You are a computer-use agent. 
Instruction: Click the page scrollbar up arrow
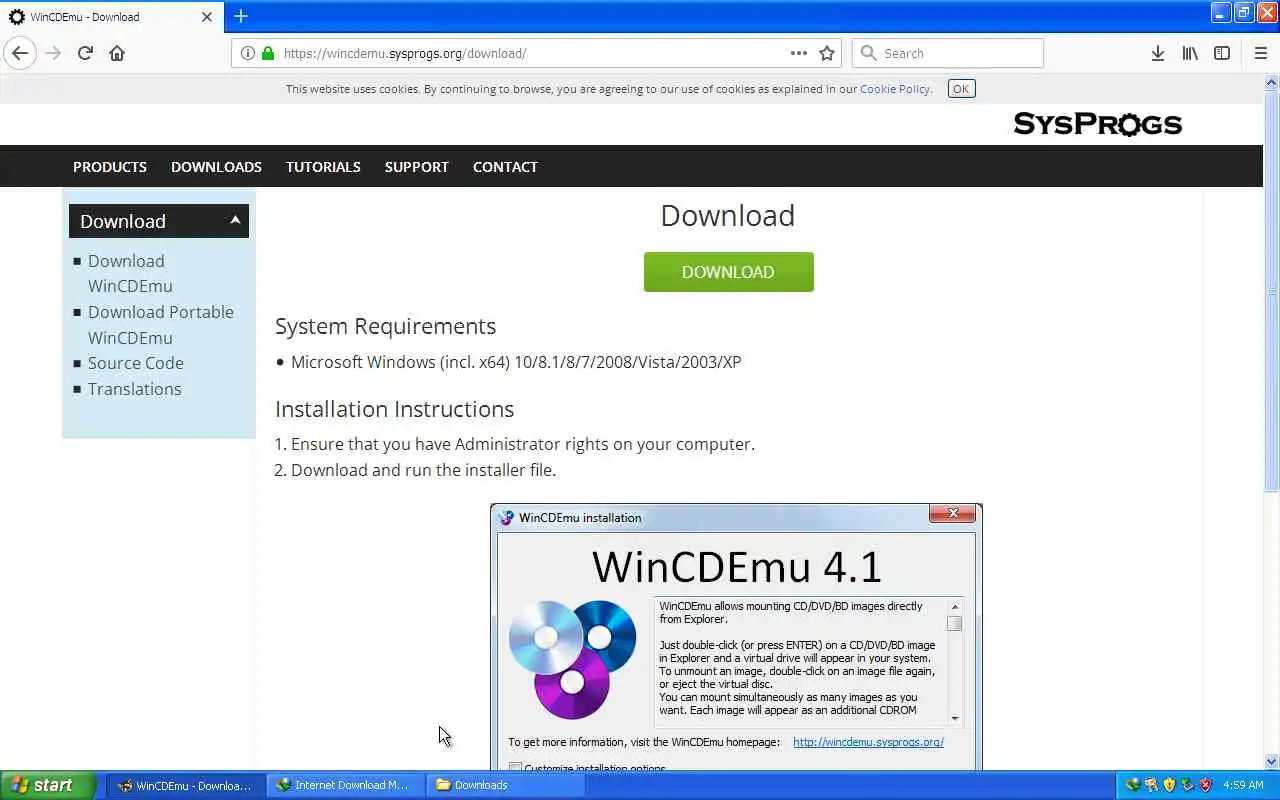[1271, 83]
